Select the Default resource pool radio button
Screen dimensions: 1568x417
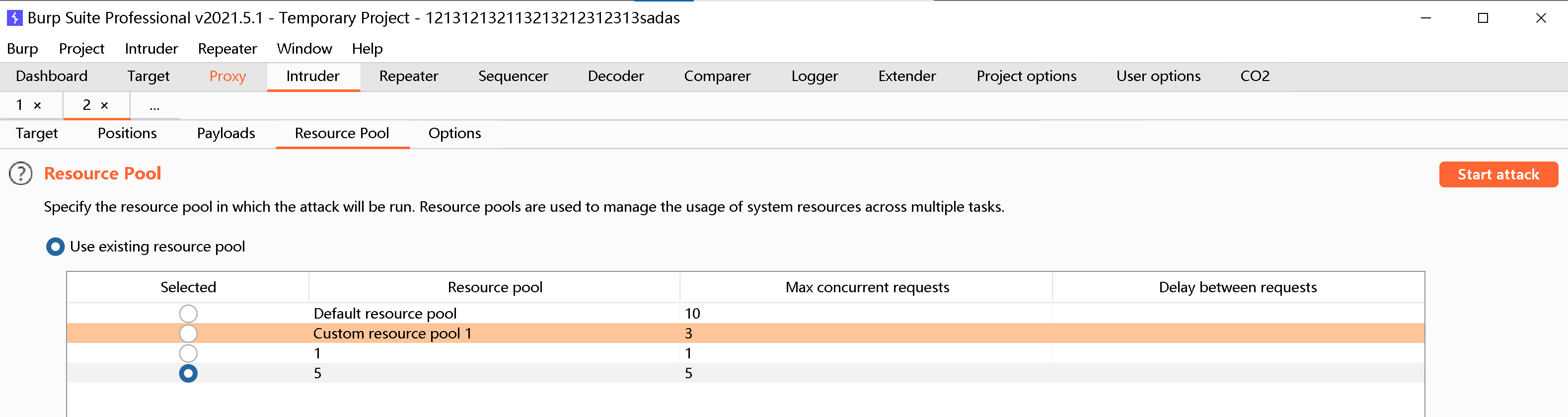(x=188, y=314)
